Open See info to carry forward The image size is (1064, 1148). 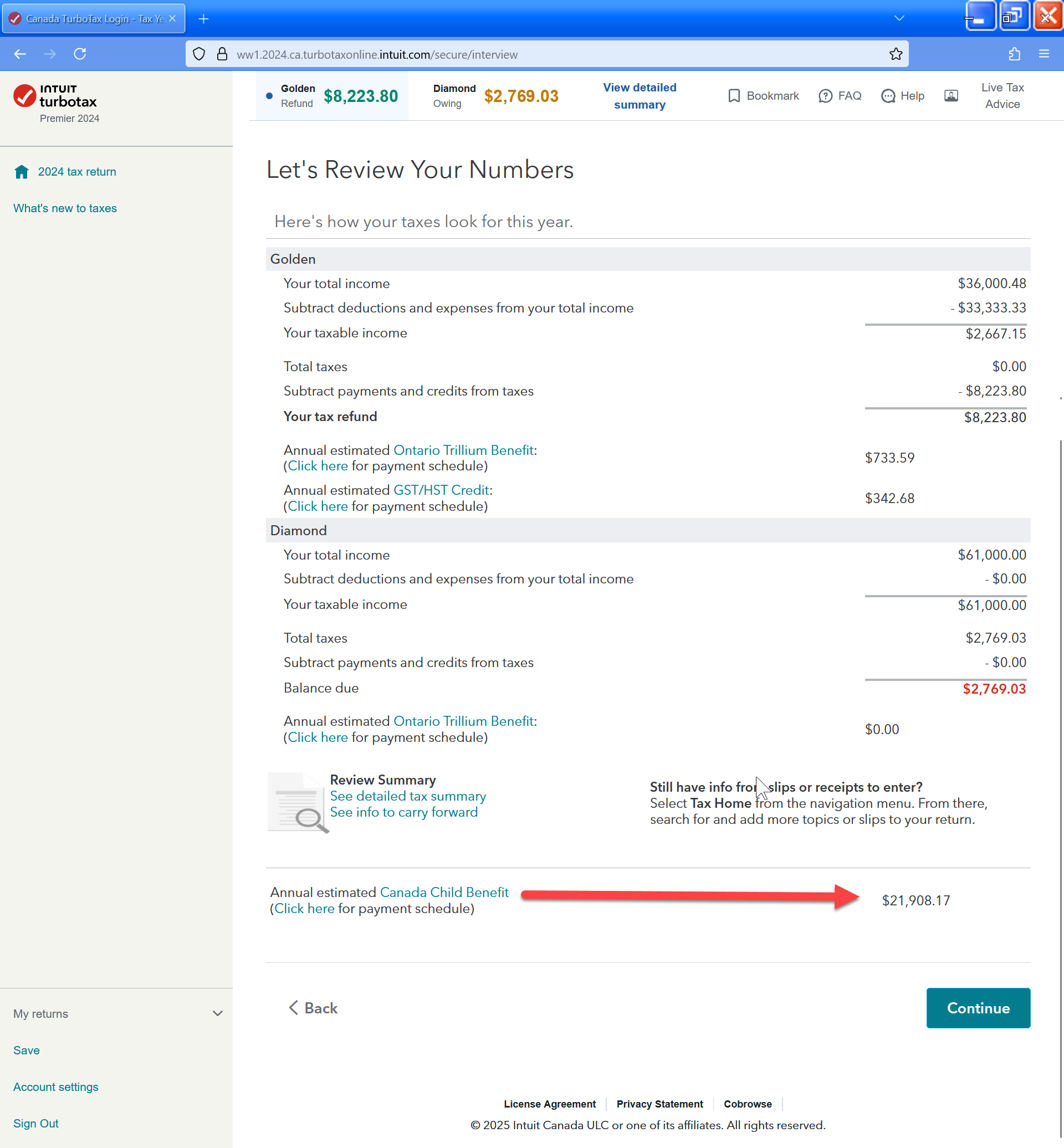click(403, 812)
